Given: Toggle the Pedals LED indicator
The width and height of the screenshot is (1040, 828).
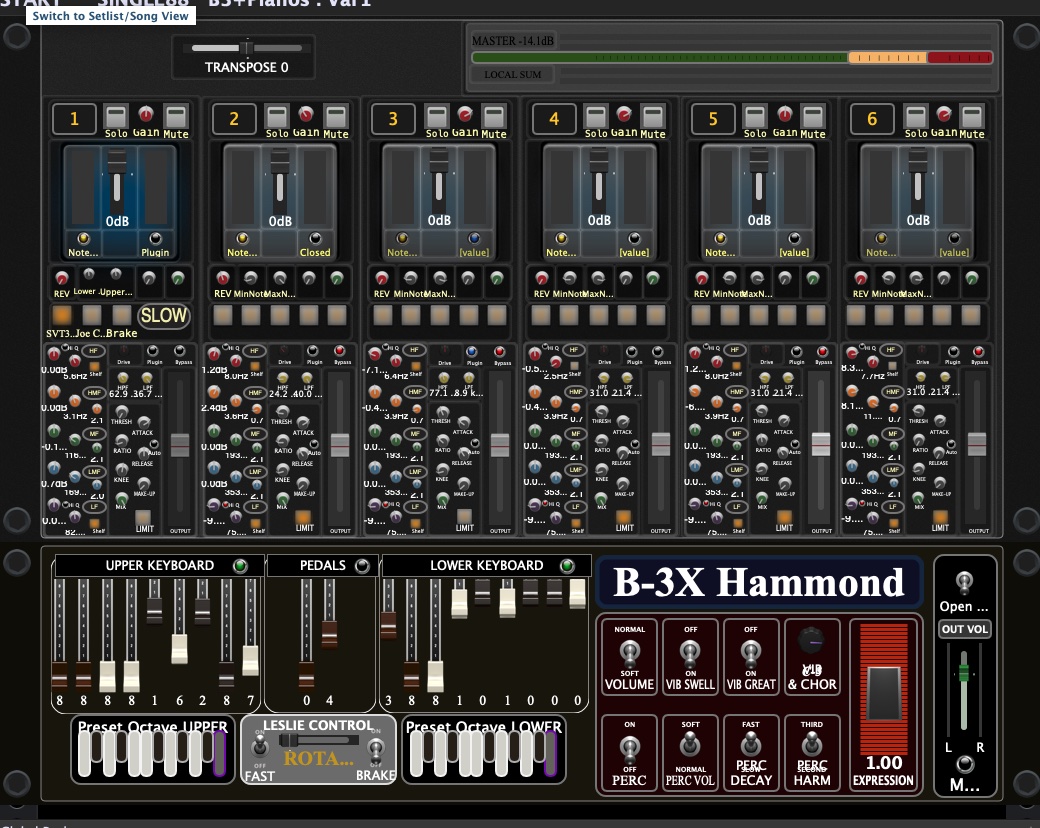Looking at the screenshot, I should click(362, 565).
